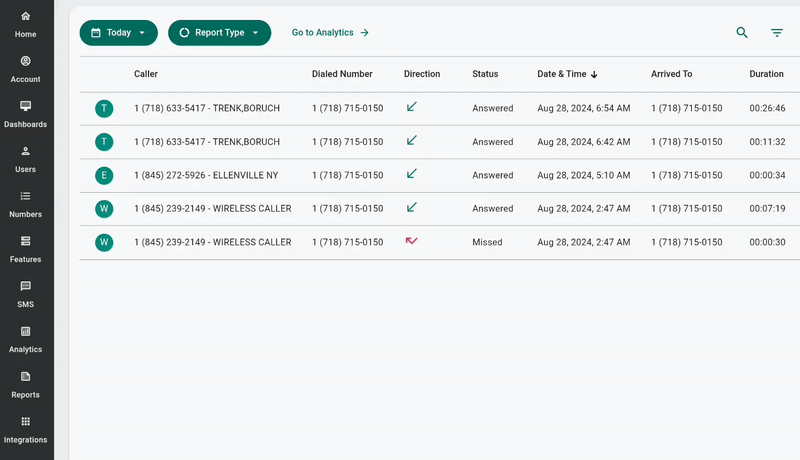Open SMS messages in sidebar
The height and width of the screenshot is (460, 800).
point(26,294)
